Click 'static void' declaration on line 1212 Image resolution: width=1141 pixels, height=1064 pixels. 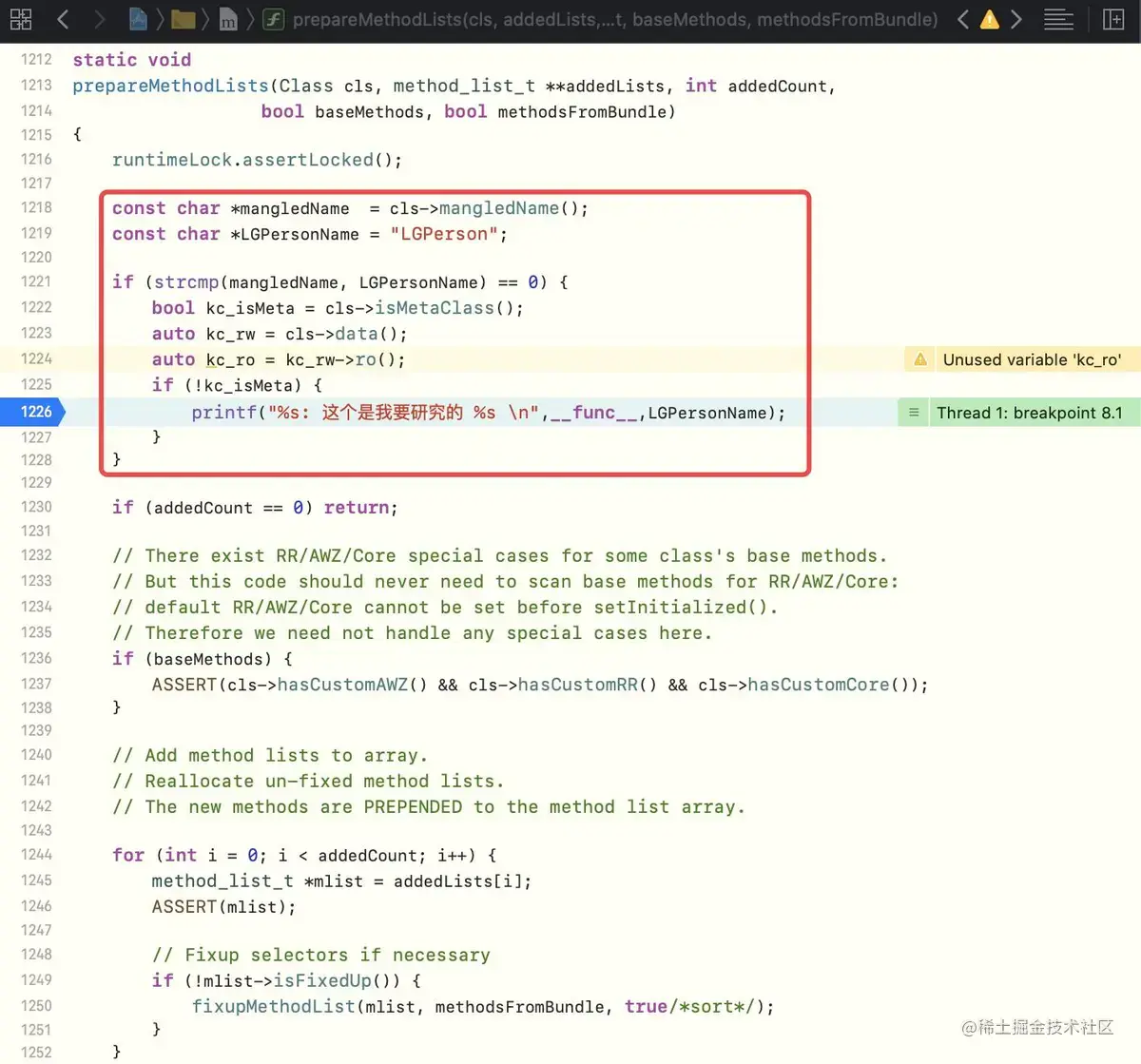click(131, 60)
